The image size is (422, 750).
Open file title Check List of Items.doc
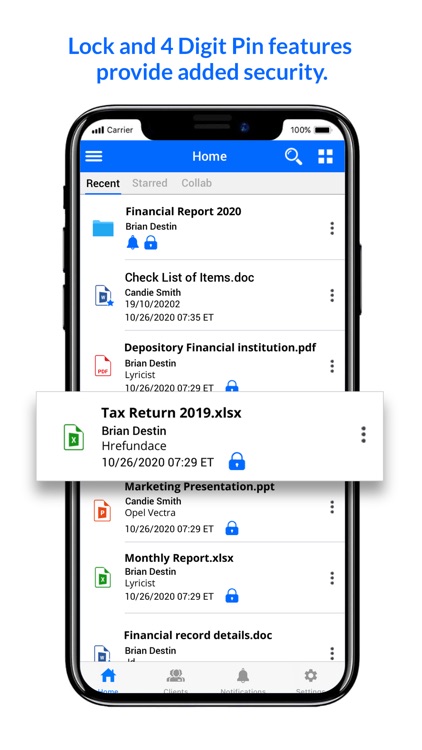click(x=189, y=277)
